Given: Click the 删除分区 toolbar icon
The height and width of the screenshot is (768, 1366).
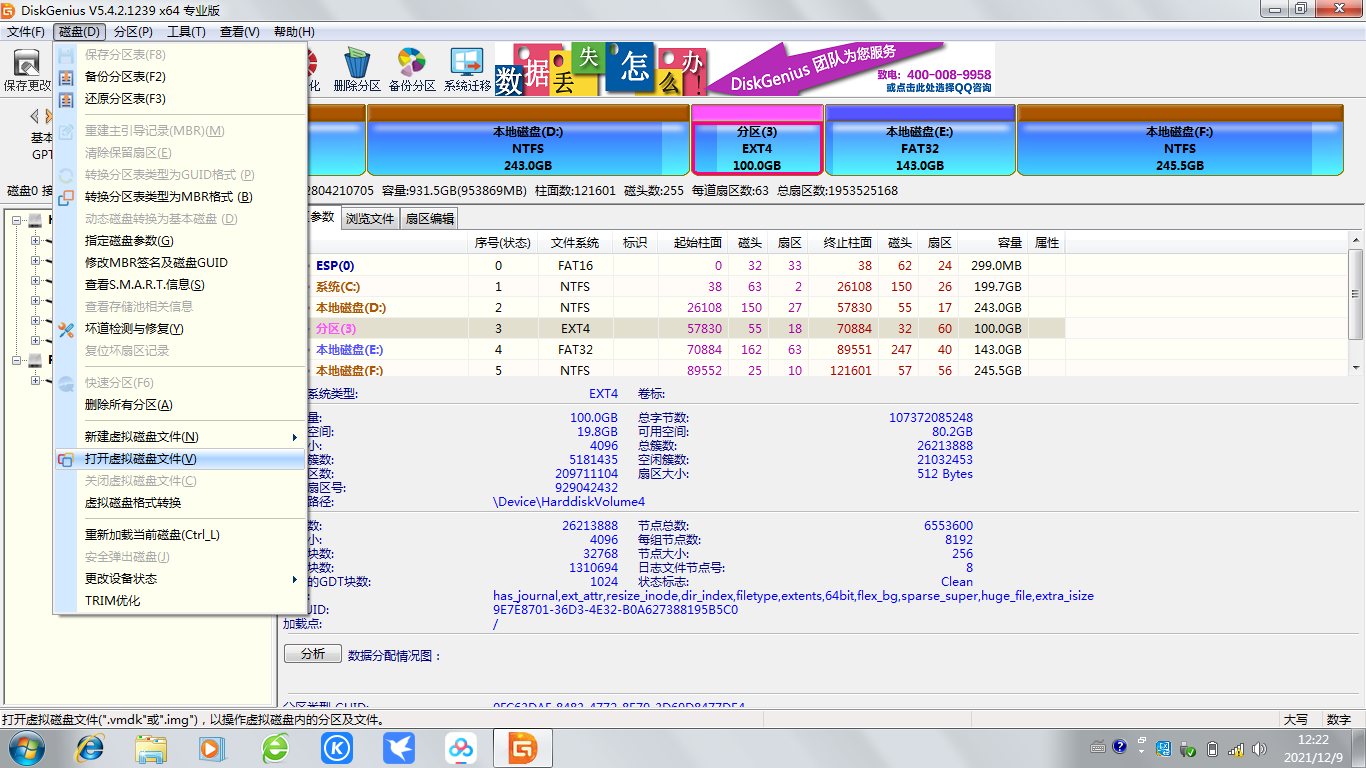Looking at the screenshot, I should (357, 70).
